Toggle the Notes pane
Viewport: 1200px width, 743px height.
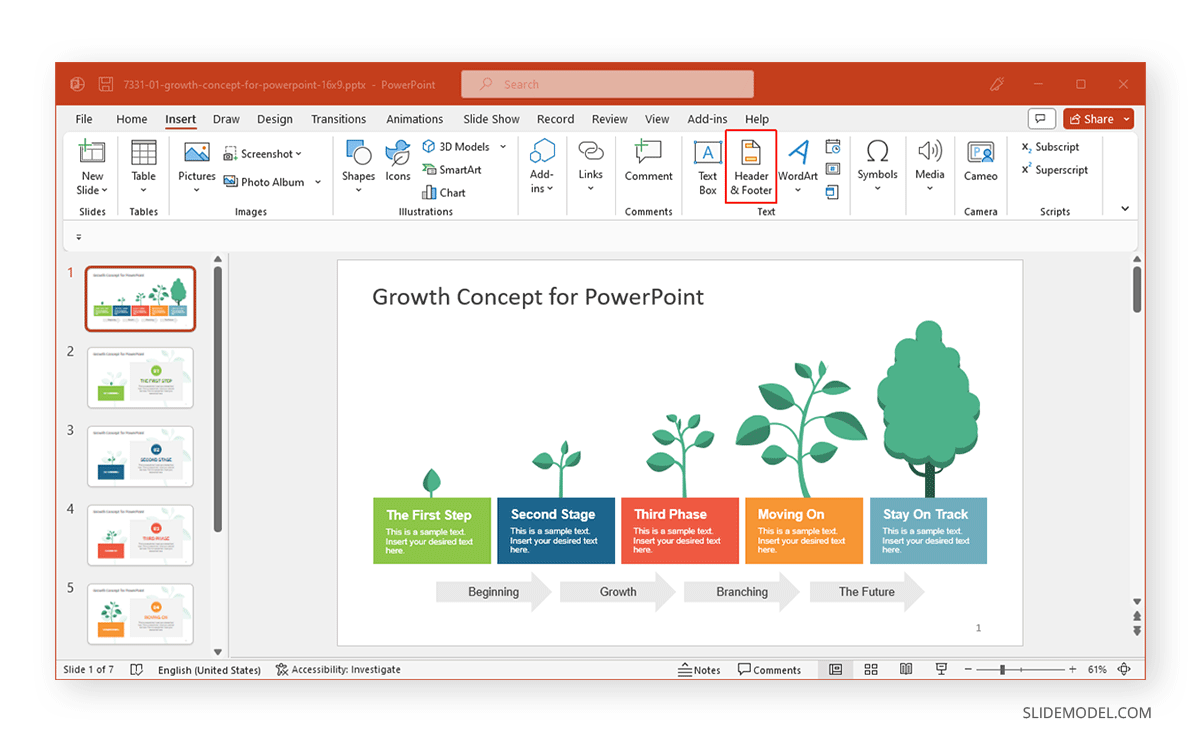pyautogui.click(x=699, y=670)
